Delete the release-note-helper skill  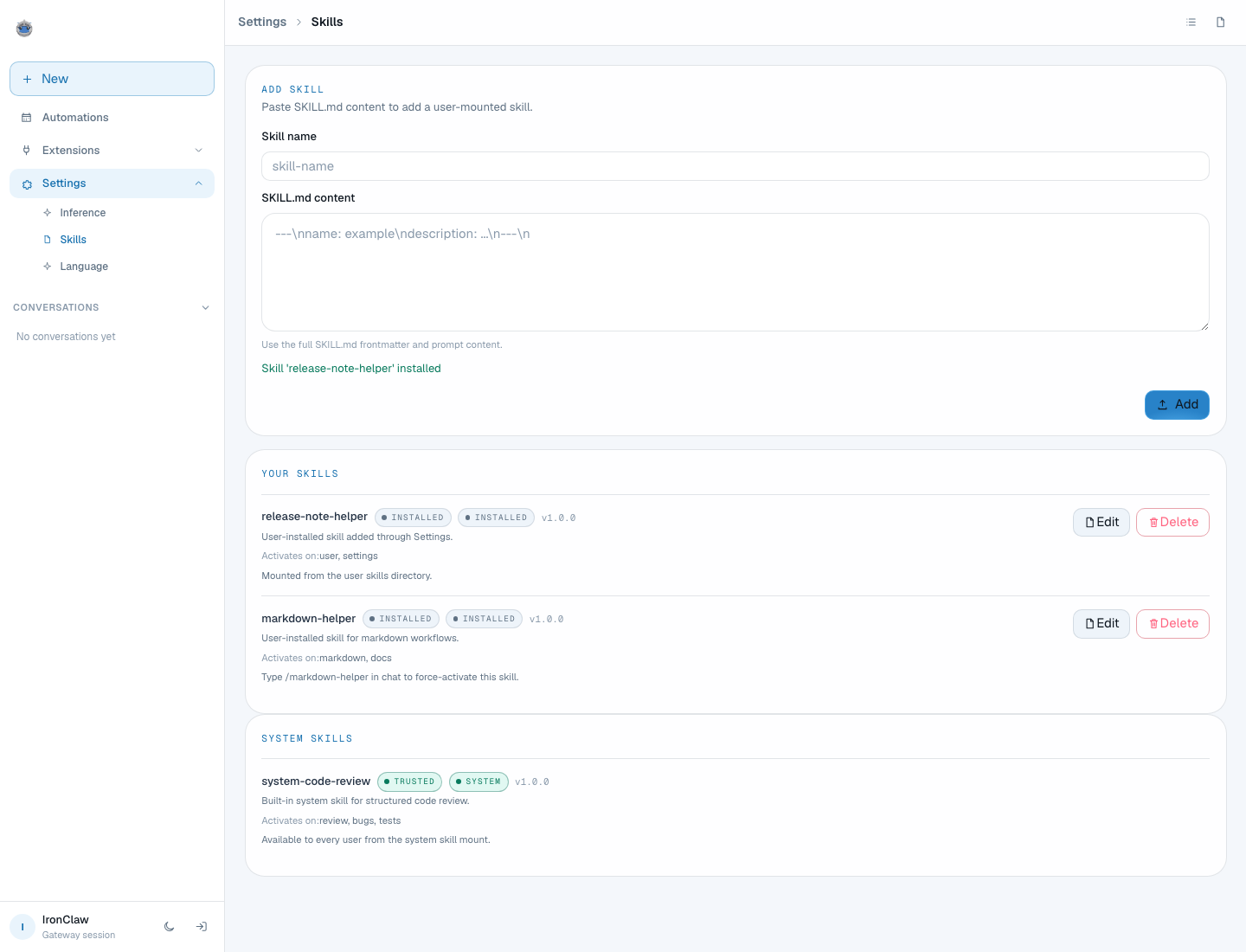click(1172, 523)
